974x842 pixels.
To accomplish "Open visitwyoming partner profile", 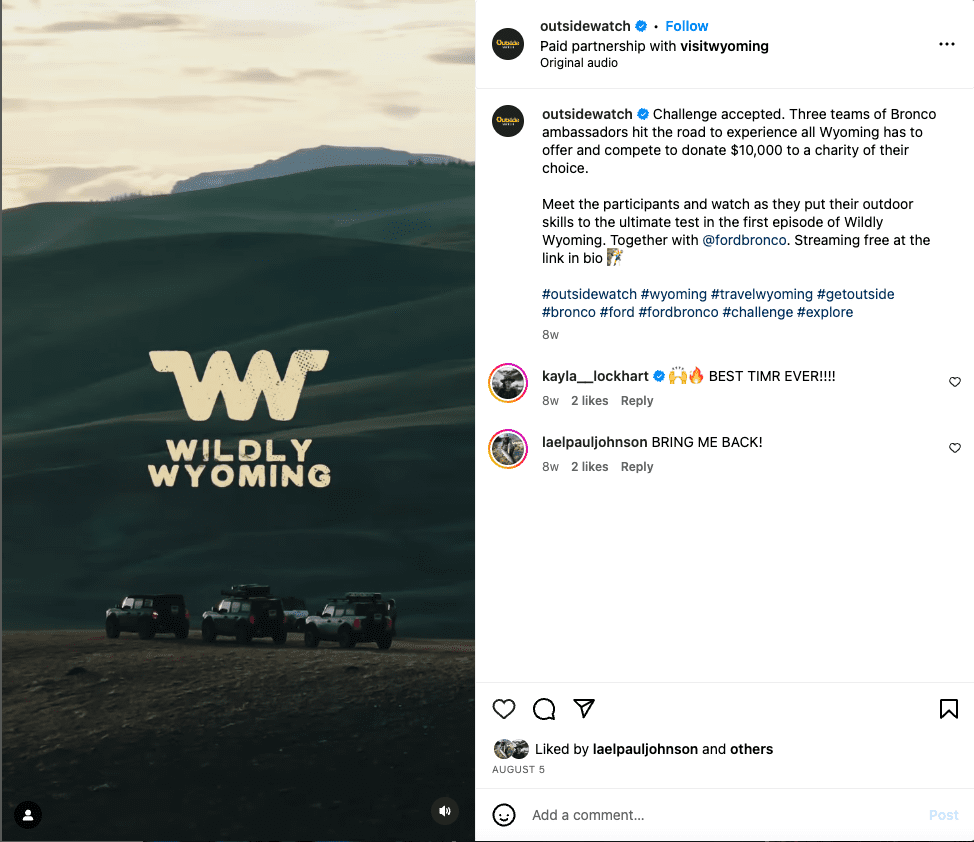I will (724, 46).
